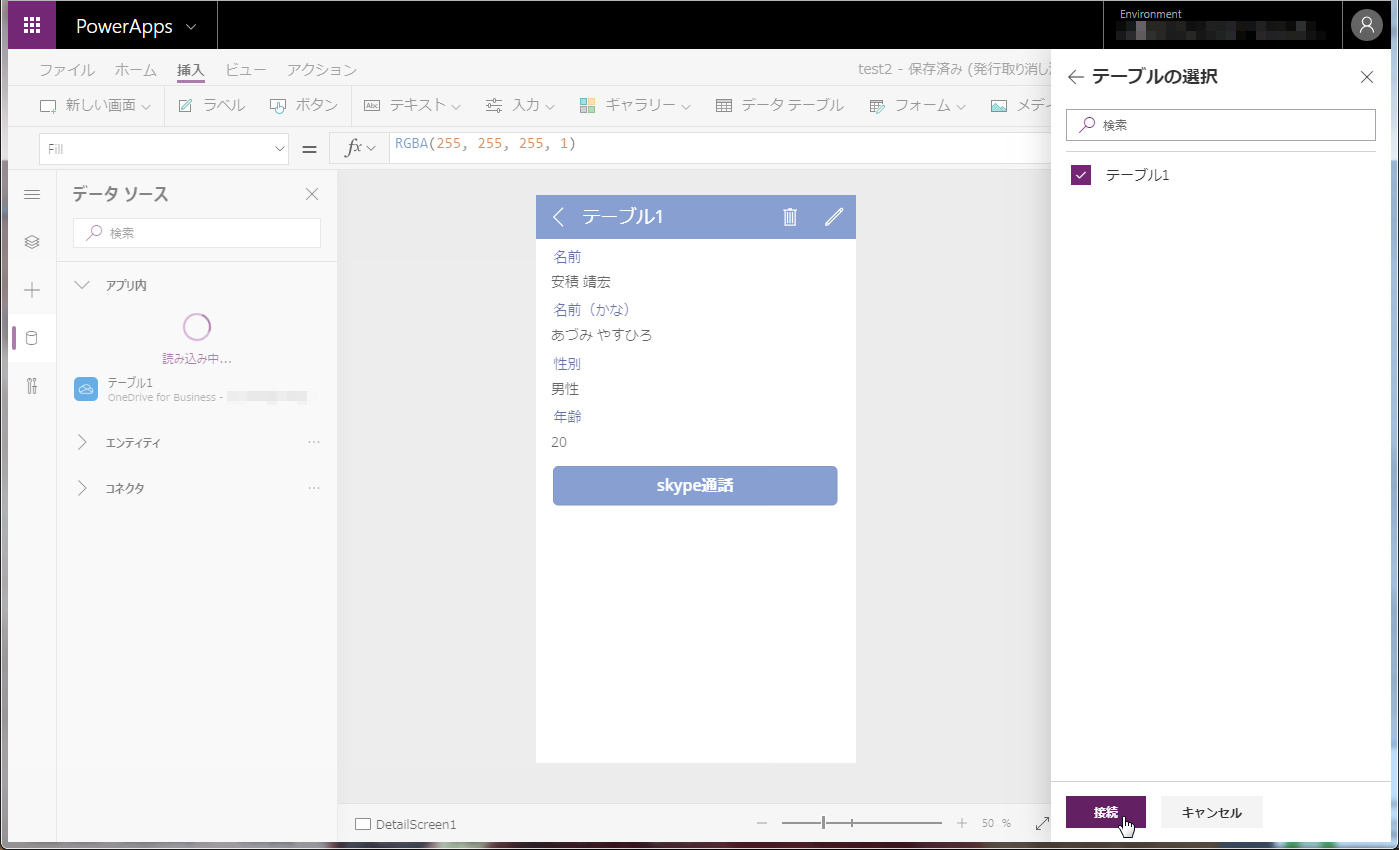Open the forms dropdown
The width and height of the screenshot is (1399, 850).
[917, 105]
